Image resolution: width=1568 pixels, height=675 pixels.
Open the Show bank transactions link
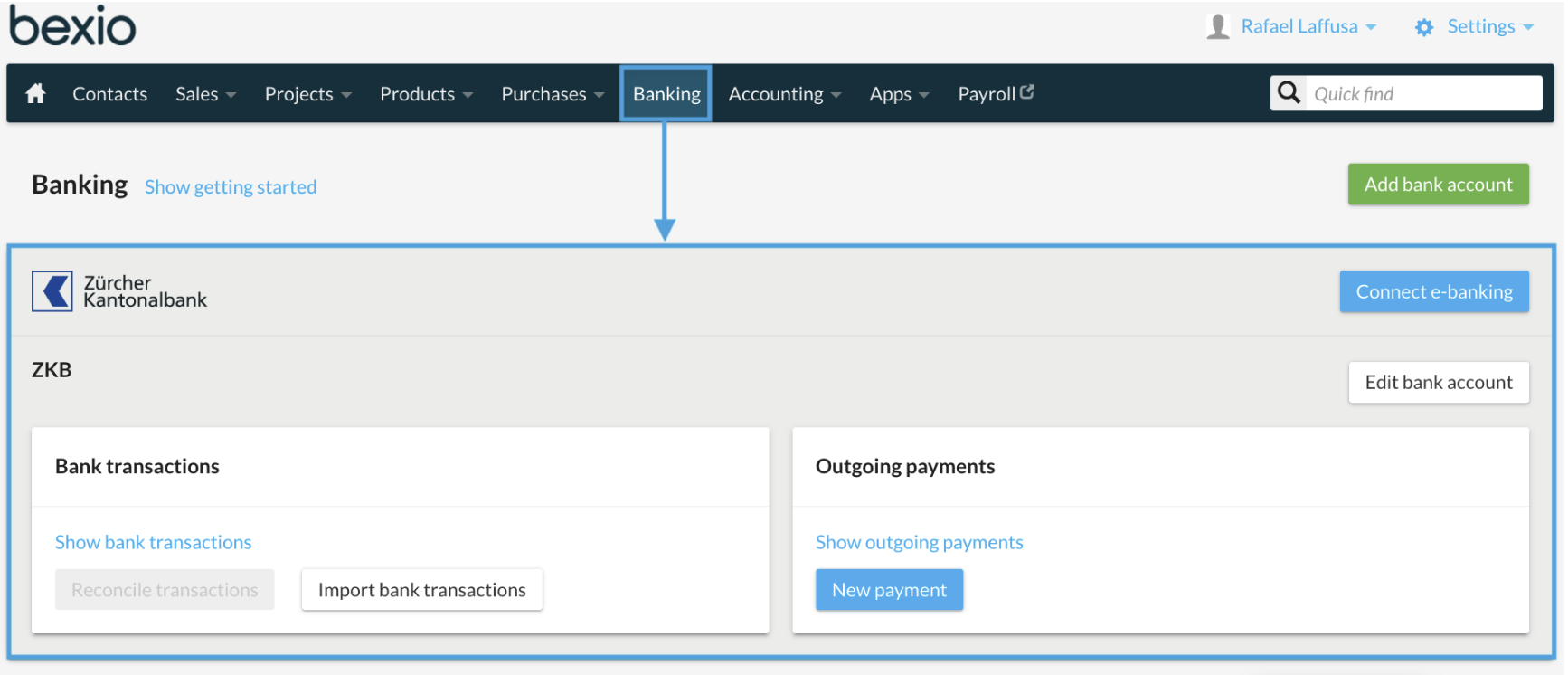coord(153,542)
